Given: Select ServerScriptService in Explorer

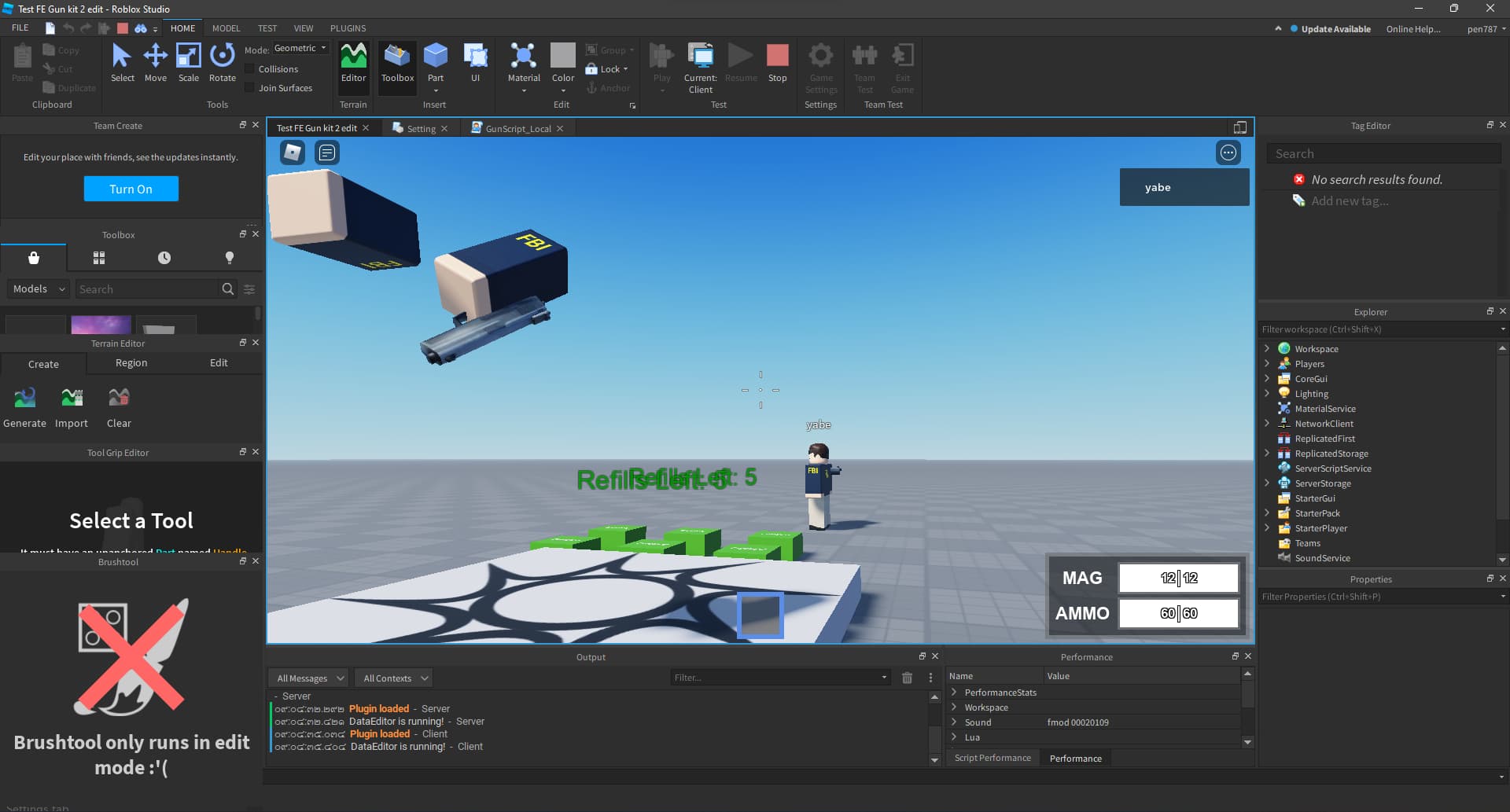Looking at the screenshot, I should [1332, 468].
